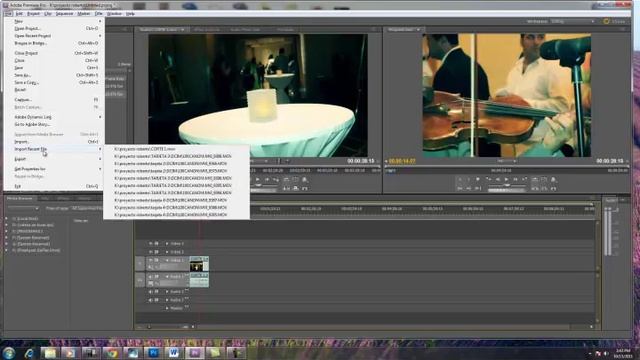Viewport: 640px width, 360px height.
Task: Open the Workspace dropdown at top right
Action: coord(572,21)
